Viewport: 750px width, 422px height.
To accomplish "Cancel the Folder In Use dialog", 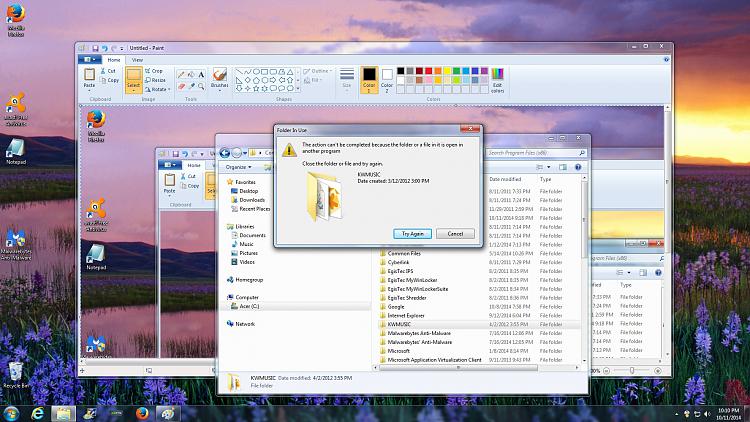I will 455,234.
